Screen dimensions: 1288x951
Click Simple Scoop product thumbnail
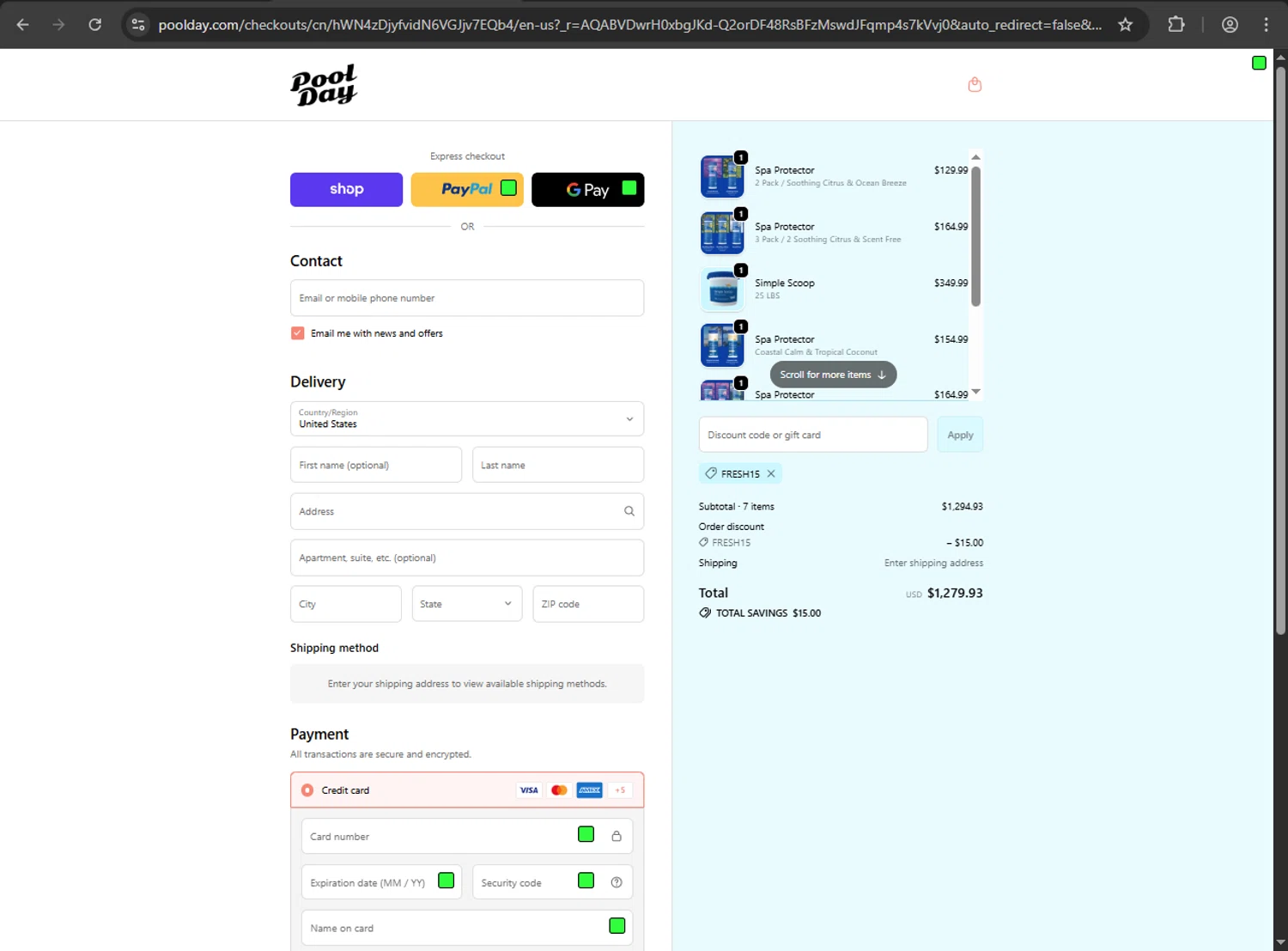pyautogui.click(x=722, y=289)
